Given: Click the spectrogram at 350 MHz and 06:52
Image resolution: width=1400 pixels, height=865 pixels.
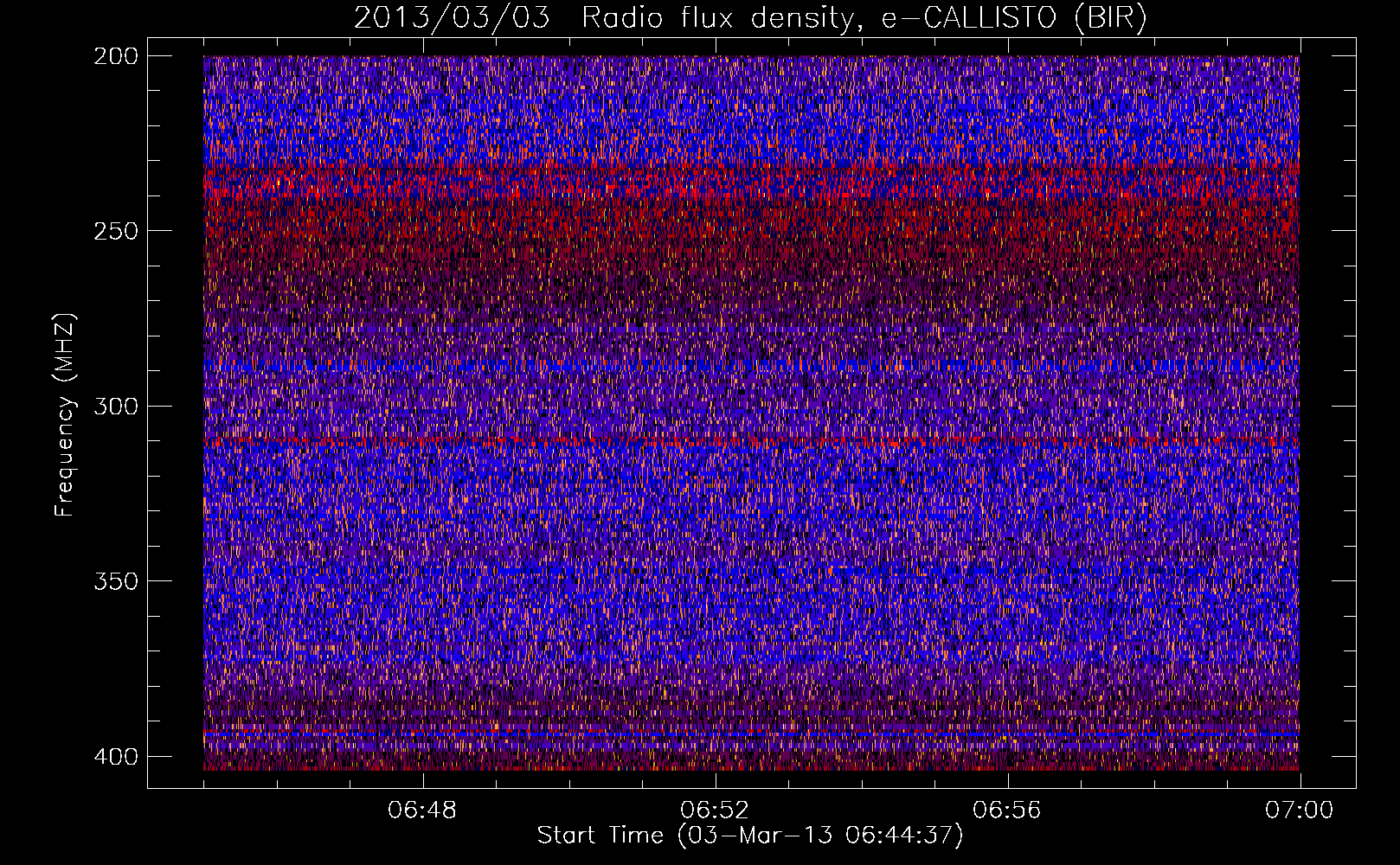Looking at the screenshot, I should [715, 580].
